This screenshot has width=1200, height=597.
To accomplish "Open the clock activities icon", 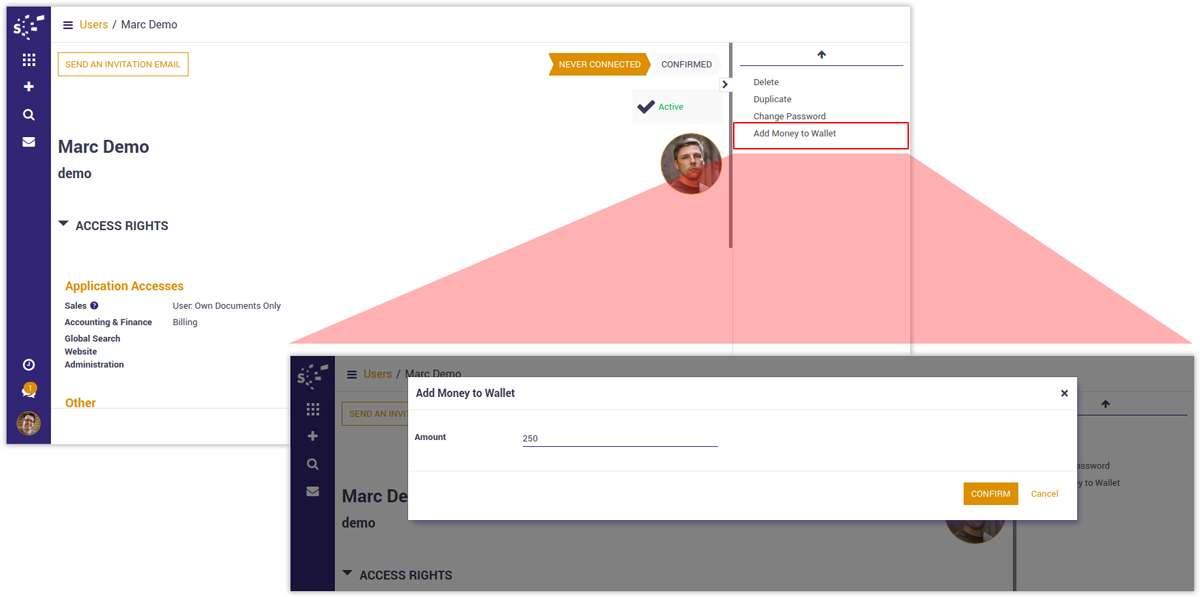I will point(29,365).
